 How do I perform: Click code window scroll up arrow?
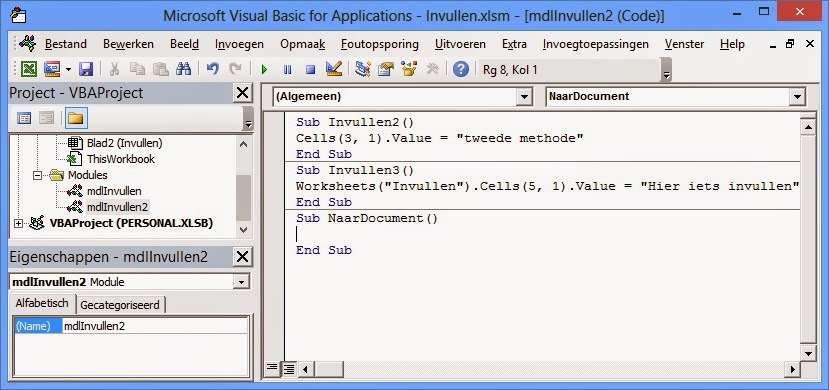coord(808,127)
